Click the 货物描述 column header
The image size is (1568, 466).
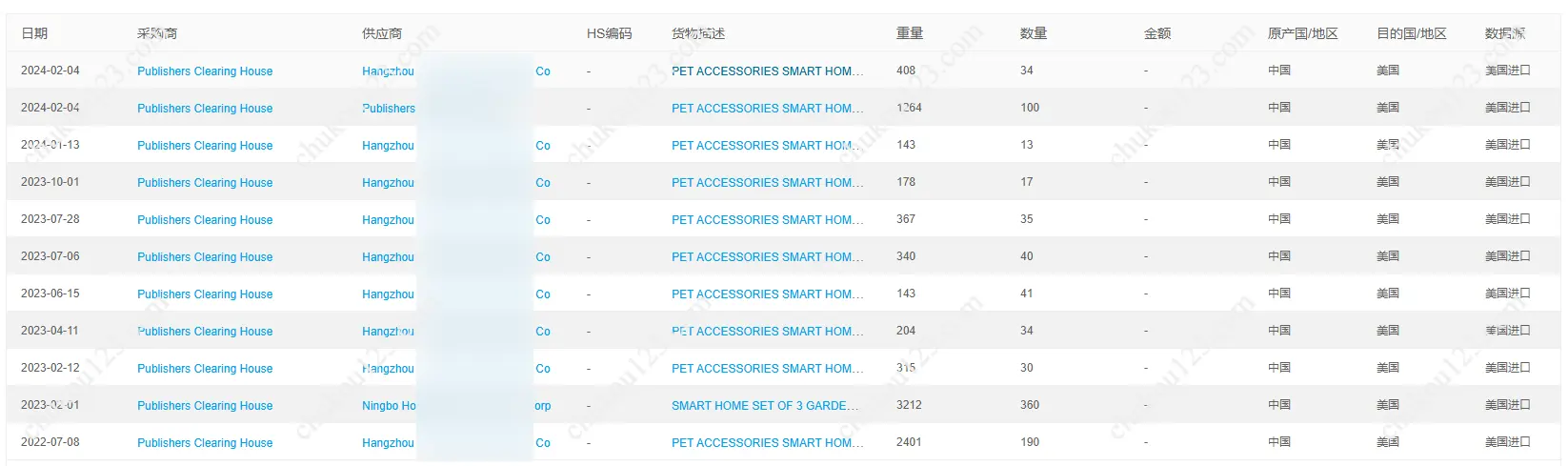(697, 33)
